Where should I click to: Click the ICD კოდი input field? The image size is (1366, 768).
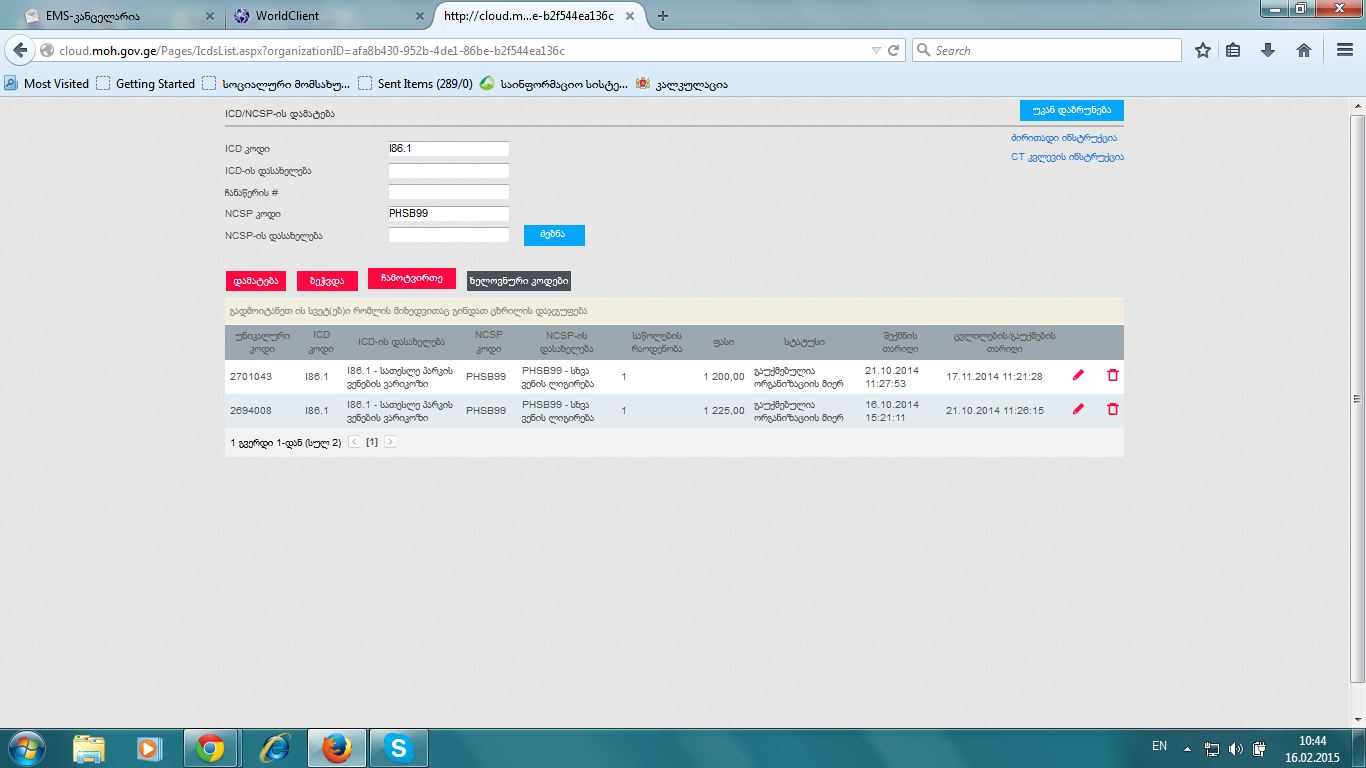(x=448, y=149)
